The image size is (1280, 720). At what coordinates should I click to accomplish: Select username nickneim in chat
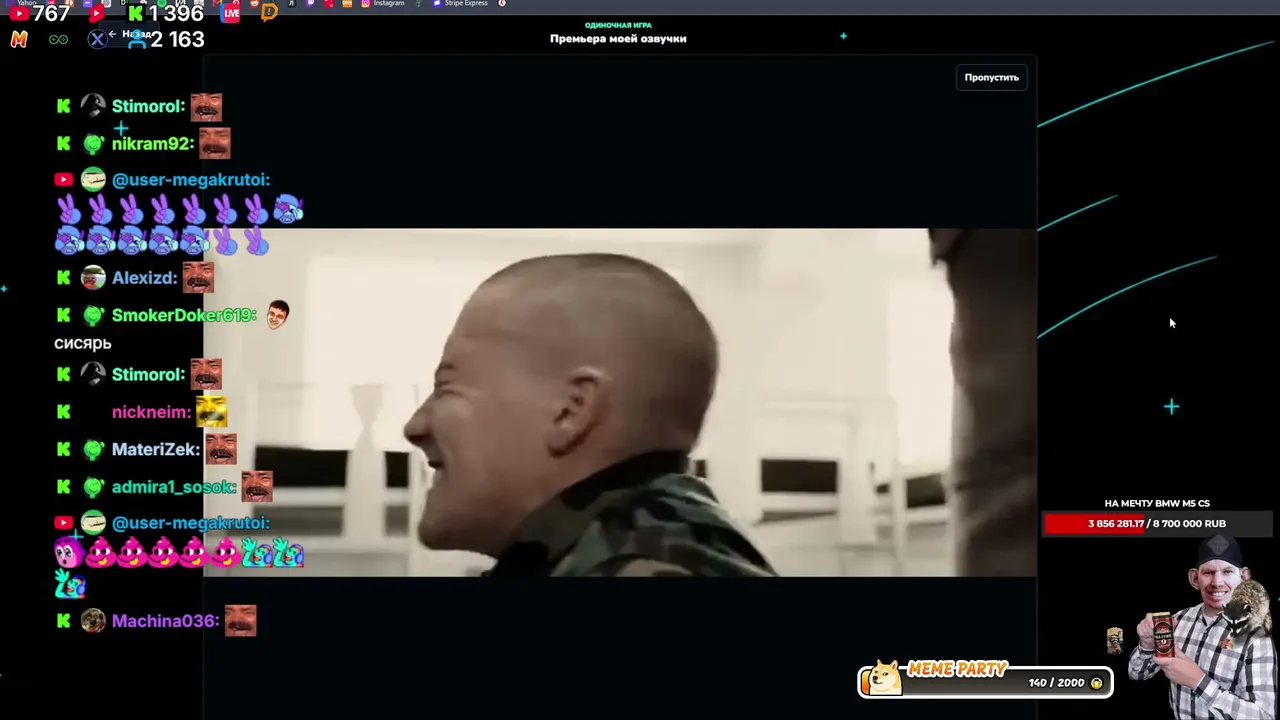pyautogui.click(x=151, y=411)
